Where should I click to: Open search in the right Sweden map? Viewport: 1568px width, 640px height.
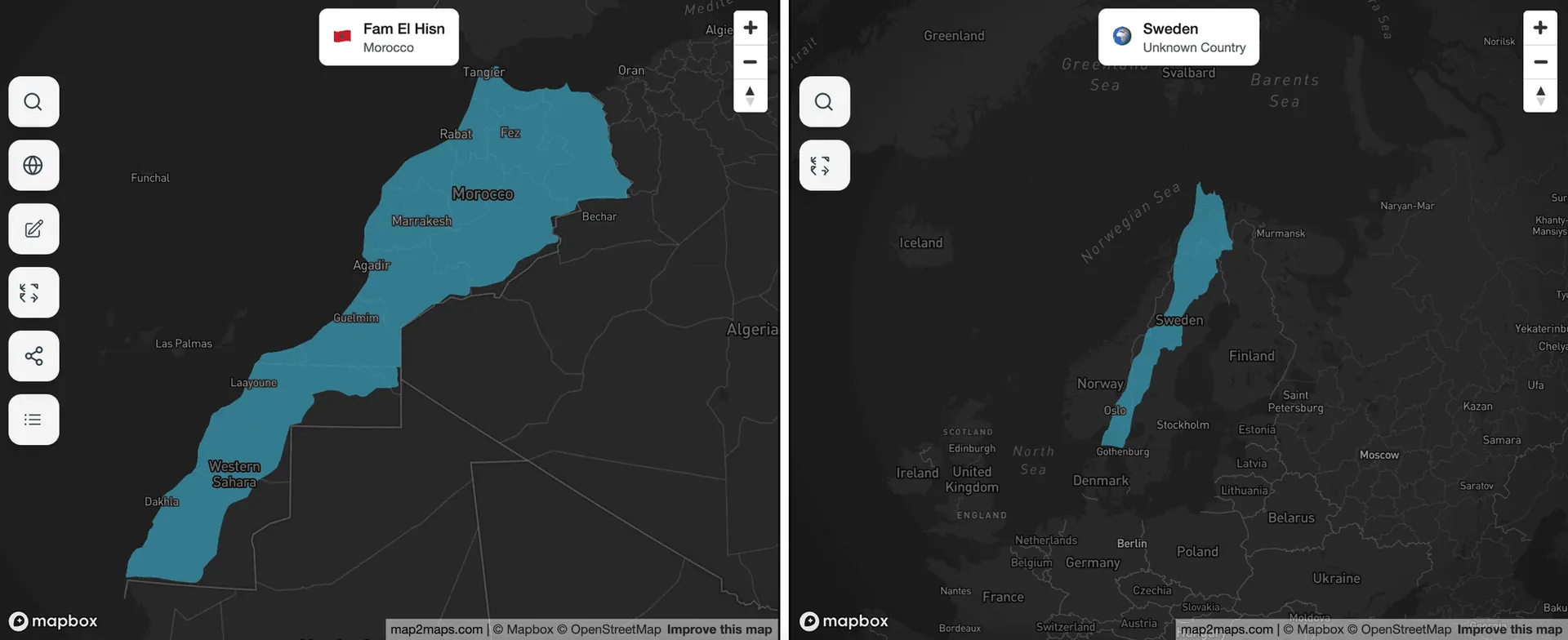pyautogui.click(x=824, y=102)
